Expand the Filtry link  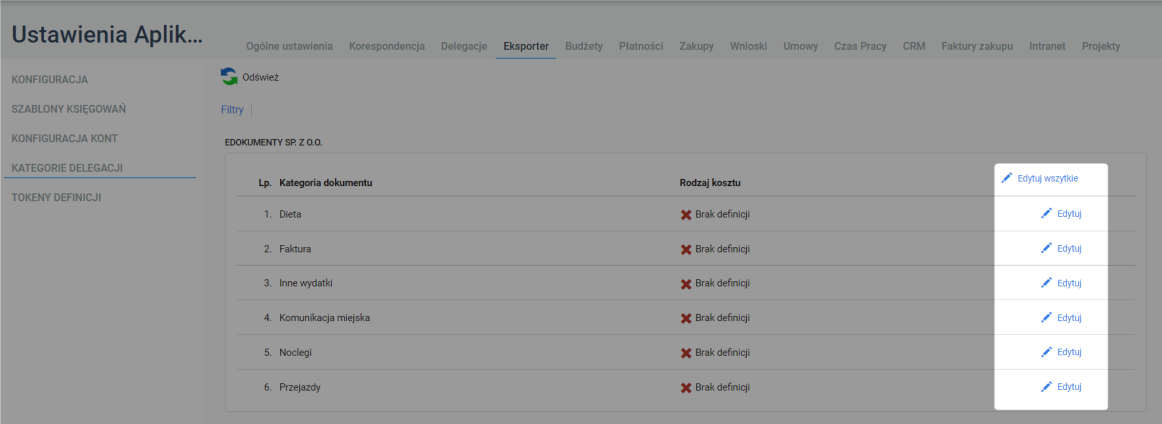click(232, 110)
